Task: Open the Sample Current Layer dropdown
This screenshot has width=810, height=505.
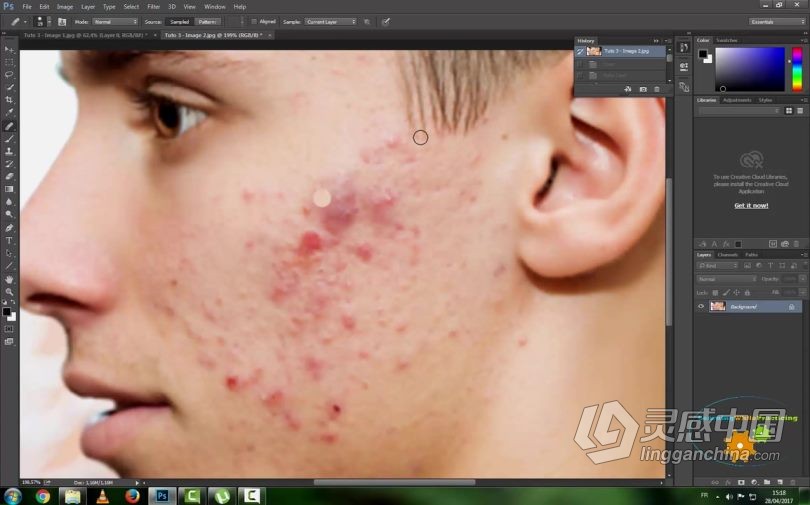Action: 330,22
